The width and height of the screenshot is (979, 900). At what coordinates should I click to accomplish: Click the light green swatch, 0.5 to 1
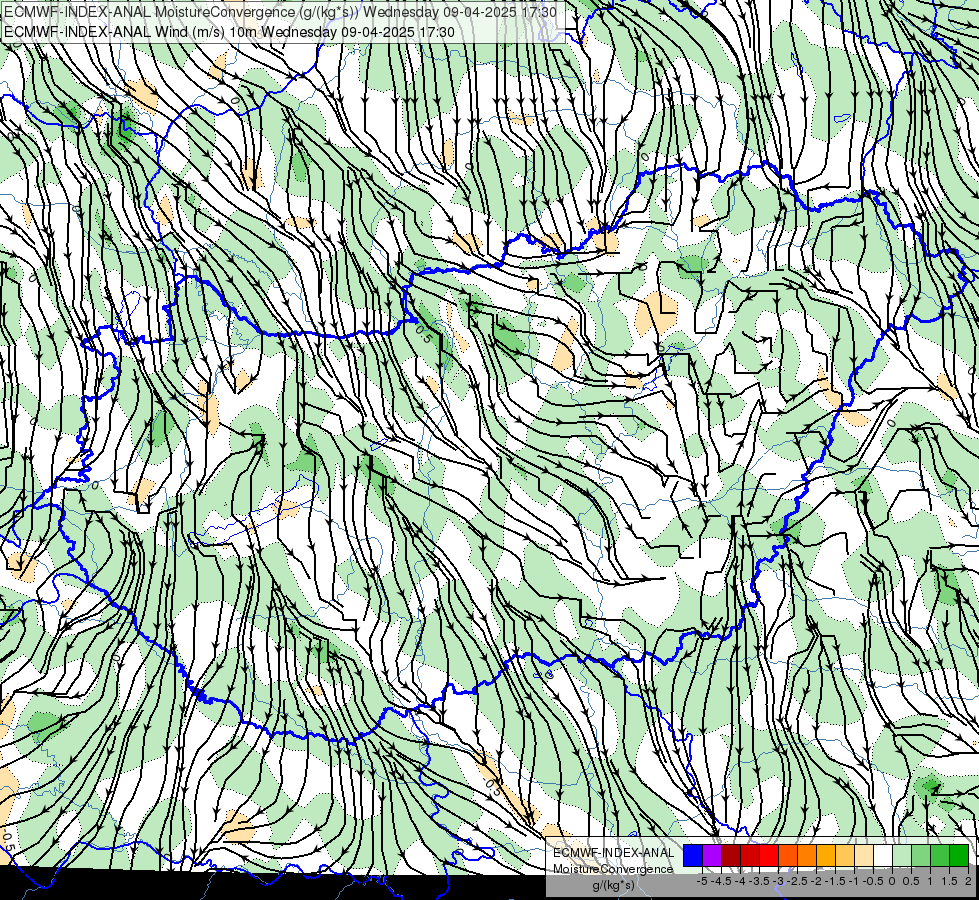921,856
